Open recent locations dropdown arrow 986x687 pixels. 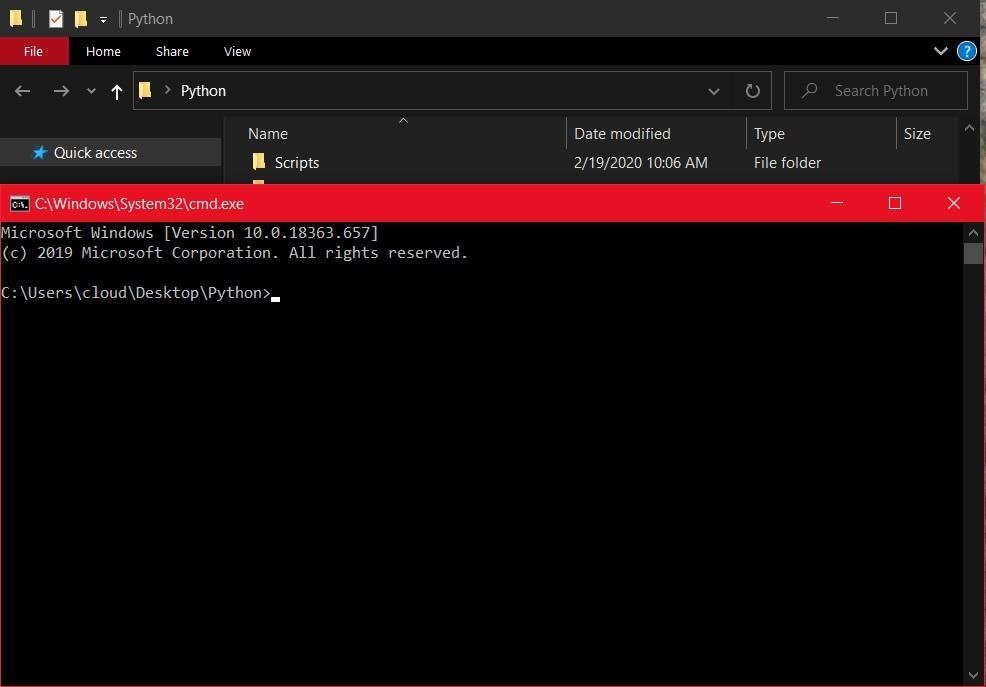[91, 91]
